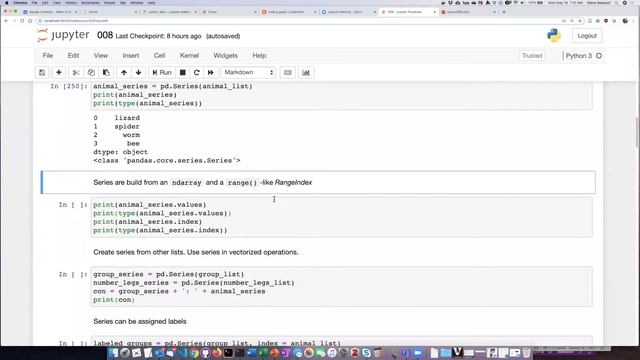Log out with the Logout button

[587, 36]
